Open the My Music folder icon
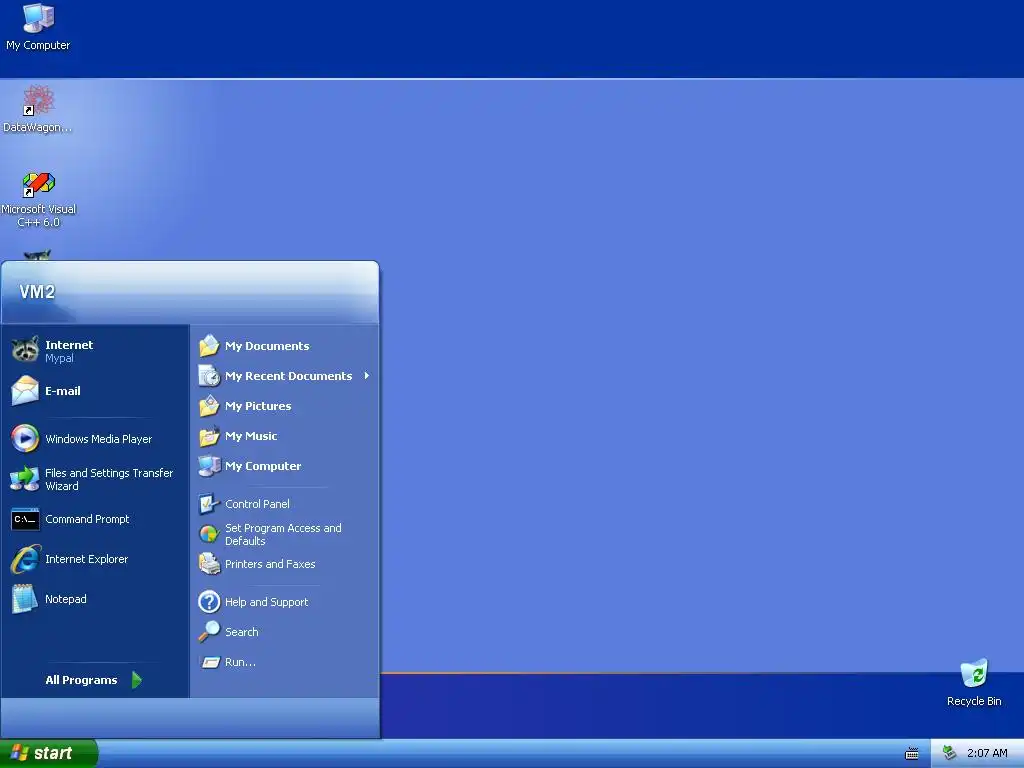The width and height of the screenshot is (1024, 768). [209, 436]
